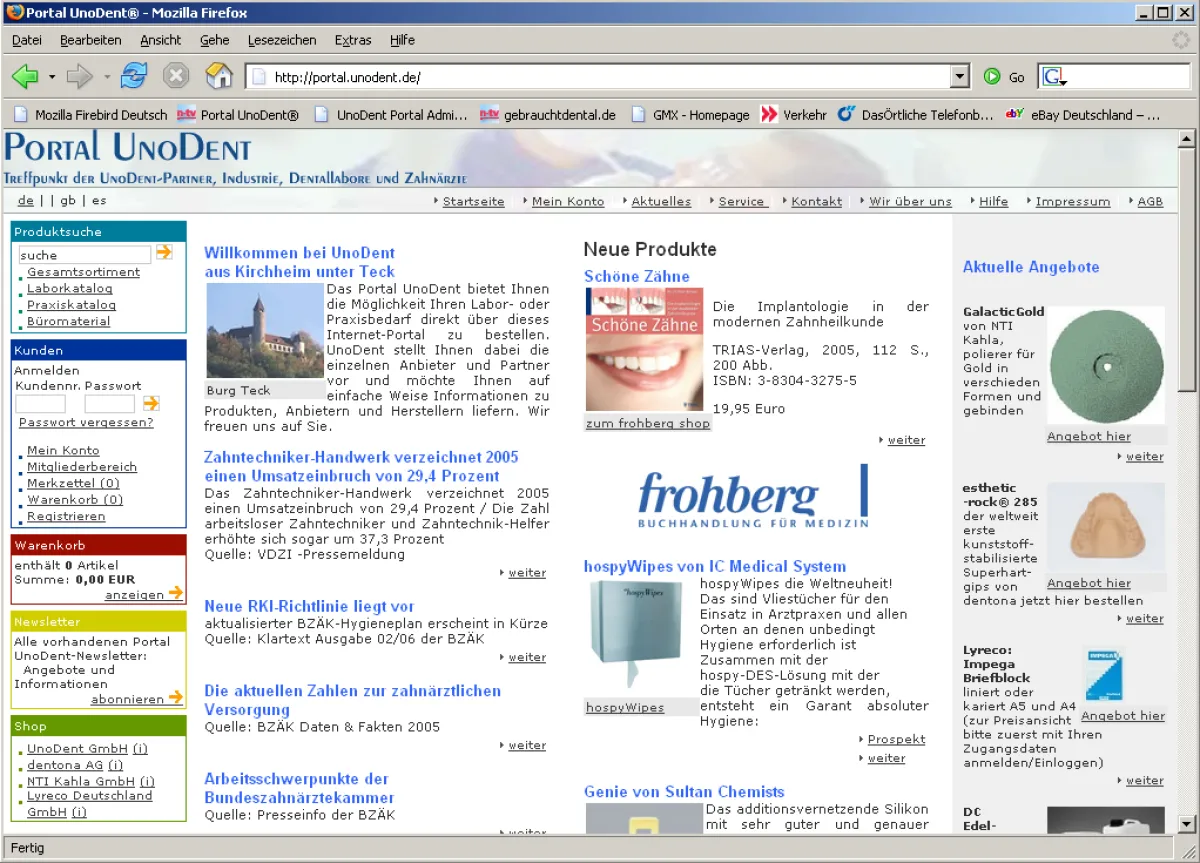Expand the address bar history dropdown

tap(958, 75)
